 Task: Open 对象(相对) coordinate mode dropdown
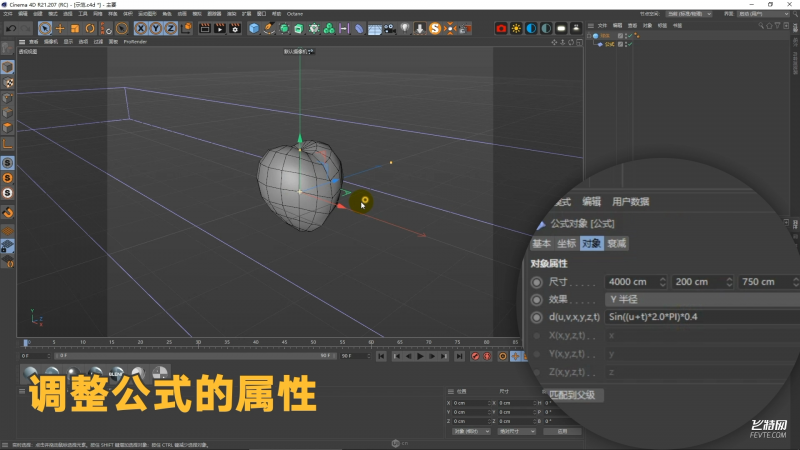point(471,432)
